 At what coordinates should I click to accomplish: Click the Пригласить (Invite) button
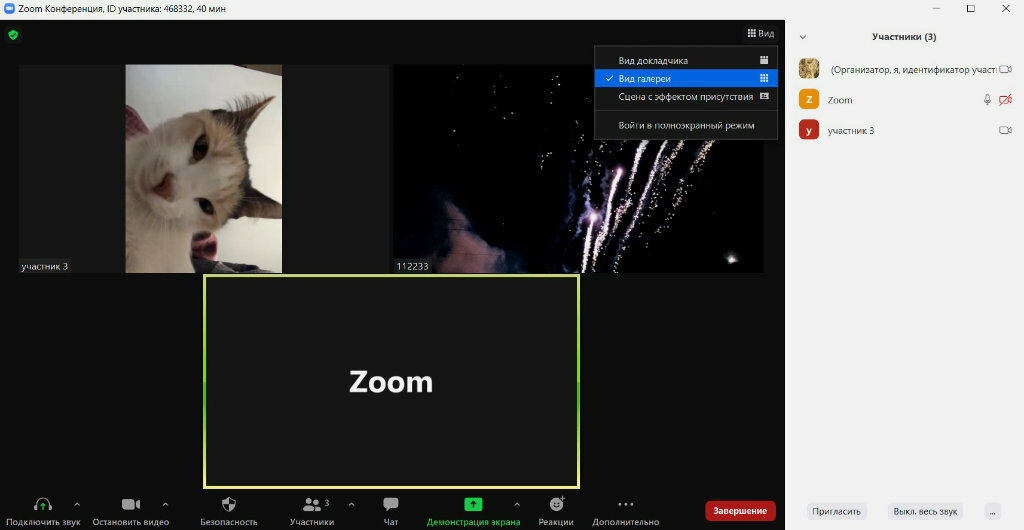(x=836, y=511)
